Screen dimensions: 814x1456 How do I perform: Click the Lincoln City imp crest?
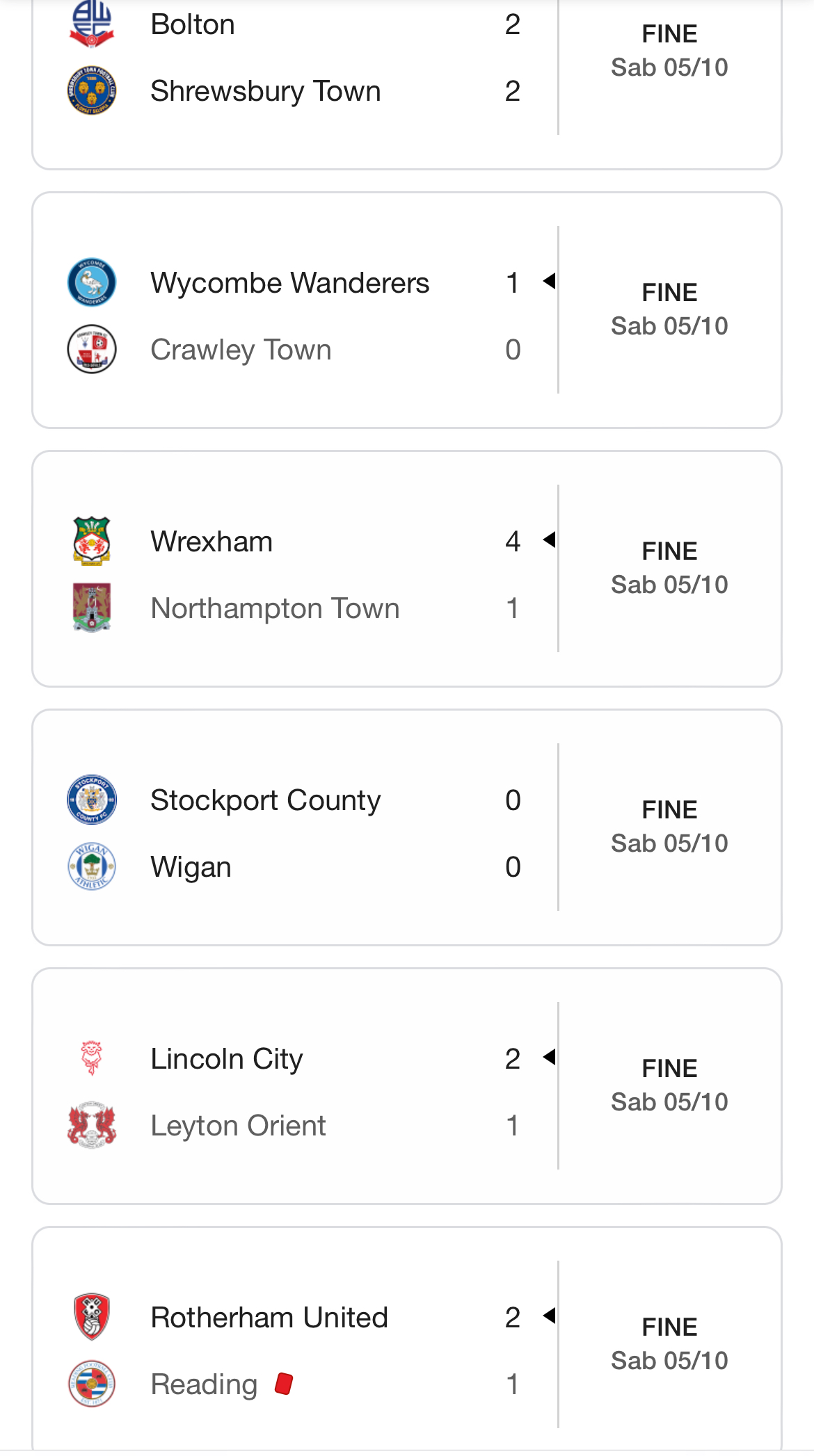91,1058
